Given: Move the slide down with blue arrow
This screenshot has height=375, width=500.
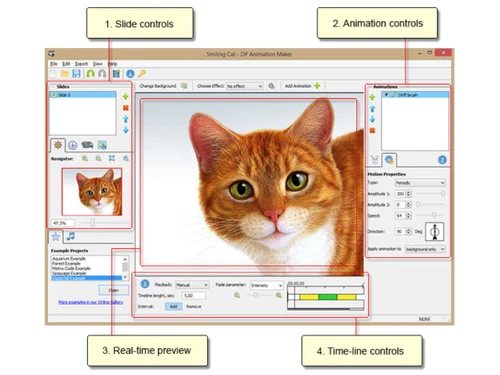Looking at the screenshot, I should point(126,130).
